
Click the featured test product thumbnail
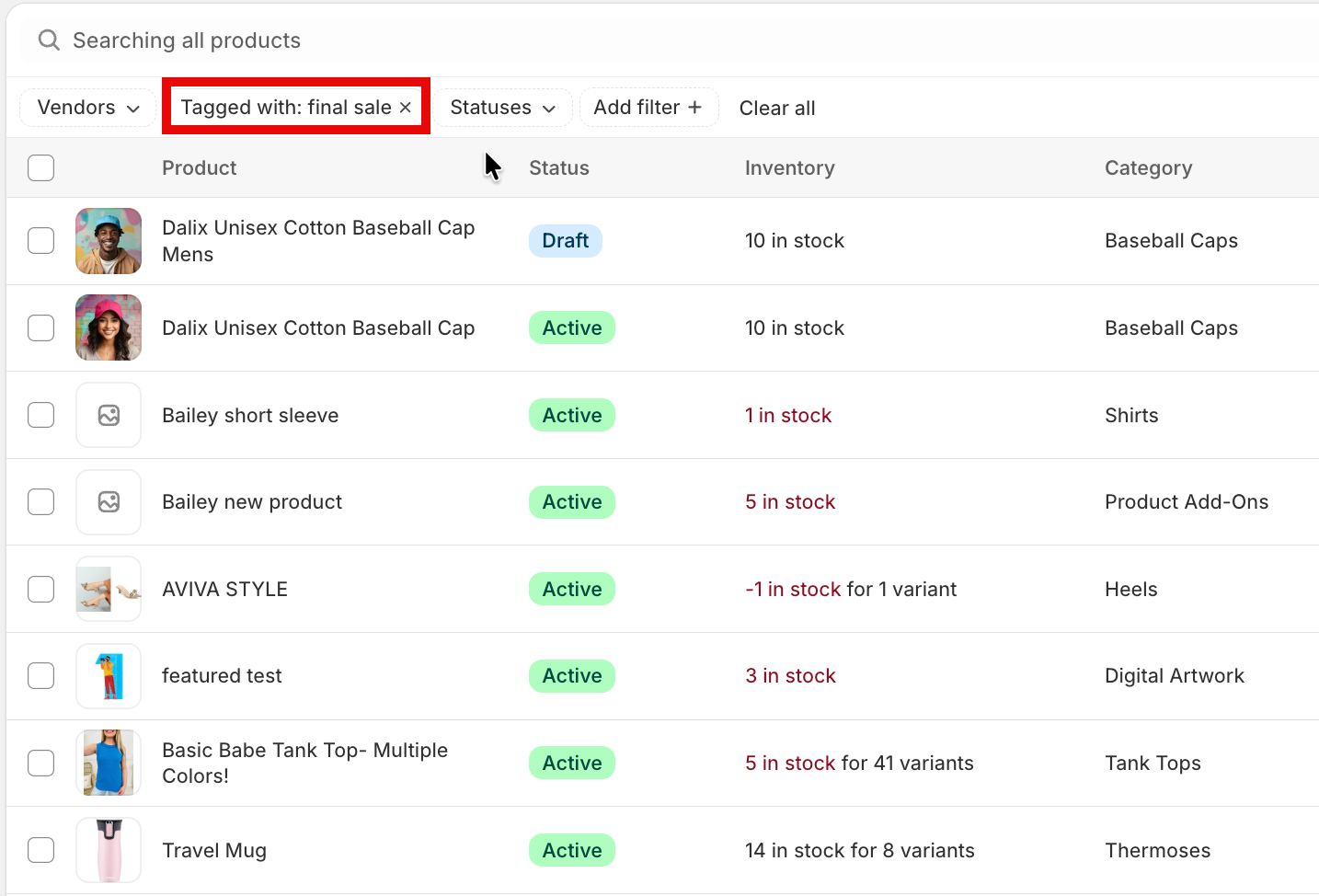pyautogui.click(x=109, y=676)
